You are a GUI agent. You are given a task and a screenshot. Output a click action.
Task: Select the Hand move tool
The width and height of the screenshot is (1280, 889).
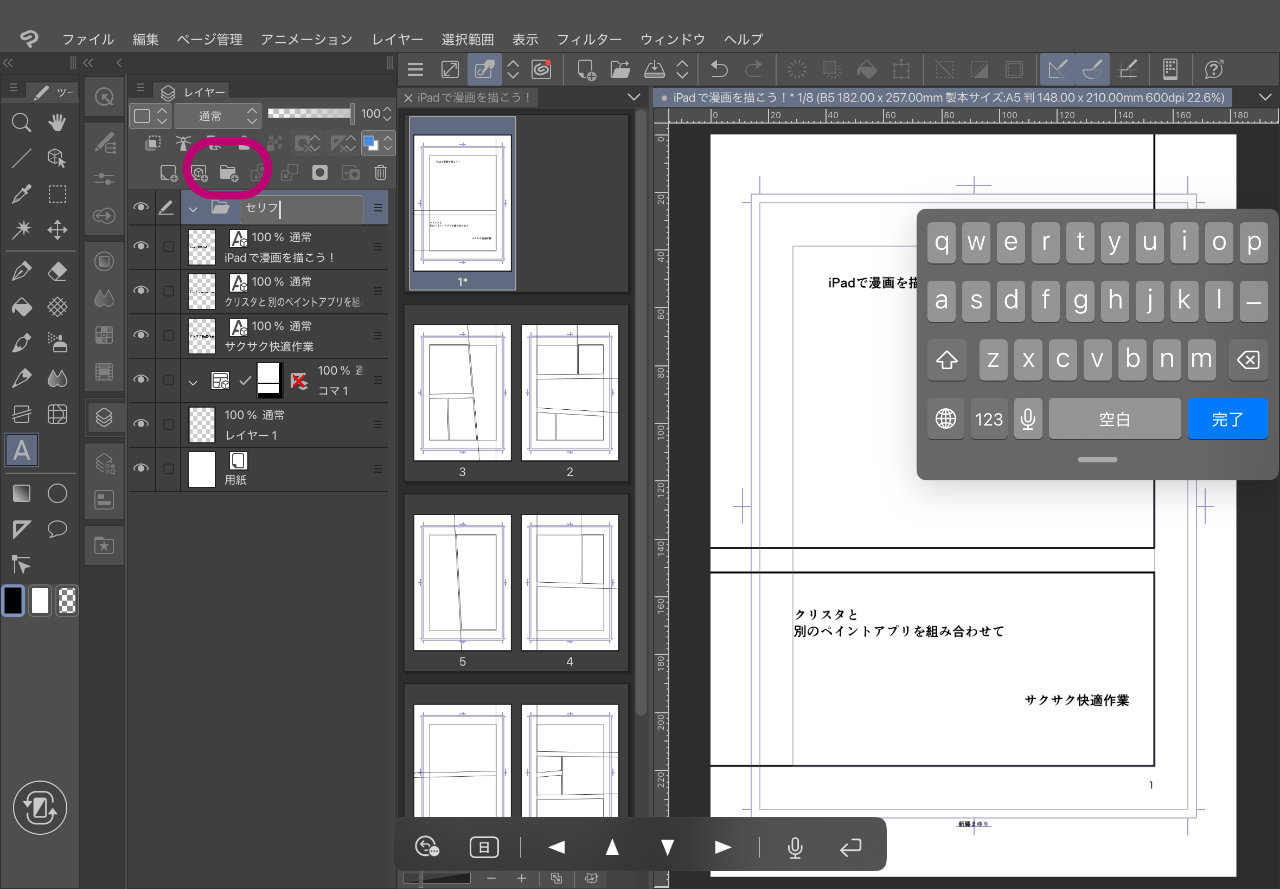(58, 122)
